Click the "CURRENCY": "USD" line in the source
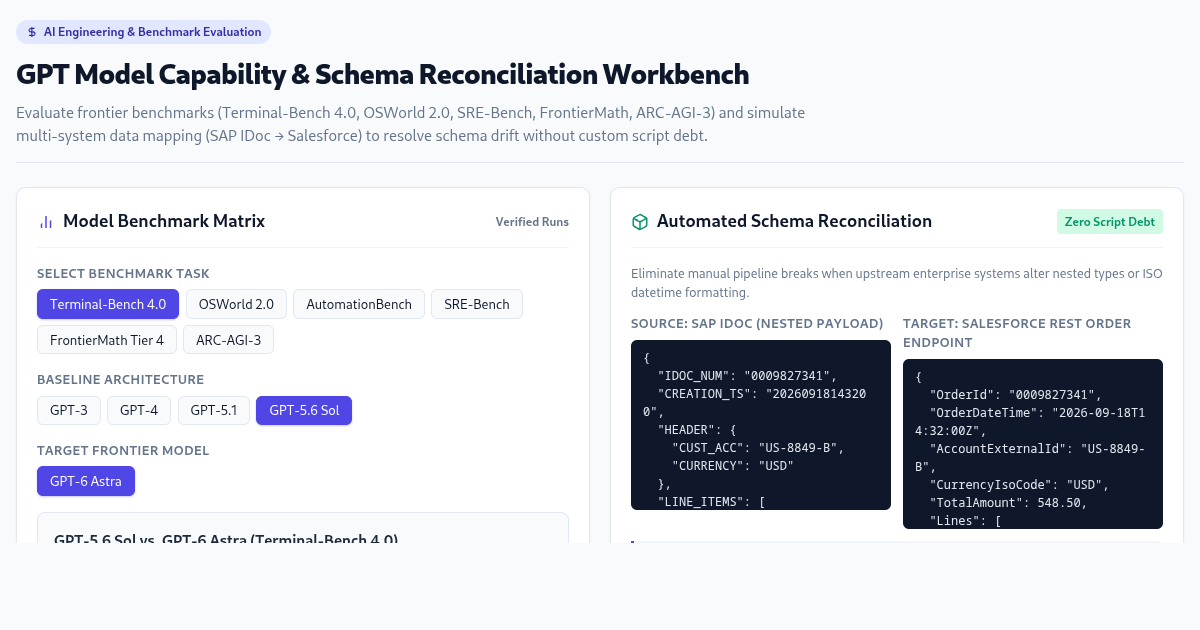Viewport: 1200px width, 630px height. 732,465
